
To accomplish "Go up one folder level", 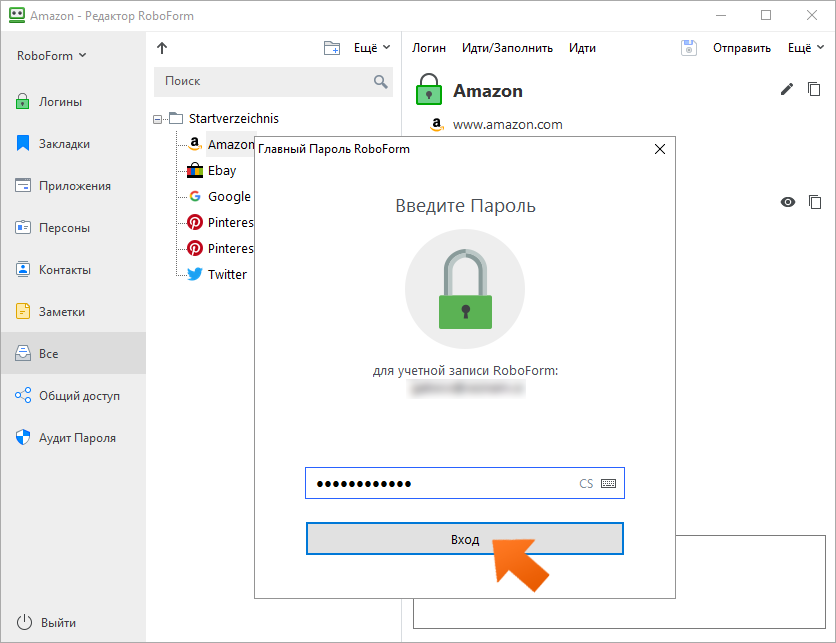I will click(162, 48).
